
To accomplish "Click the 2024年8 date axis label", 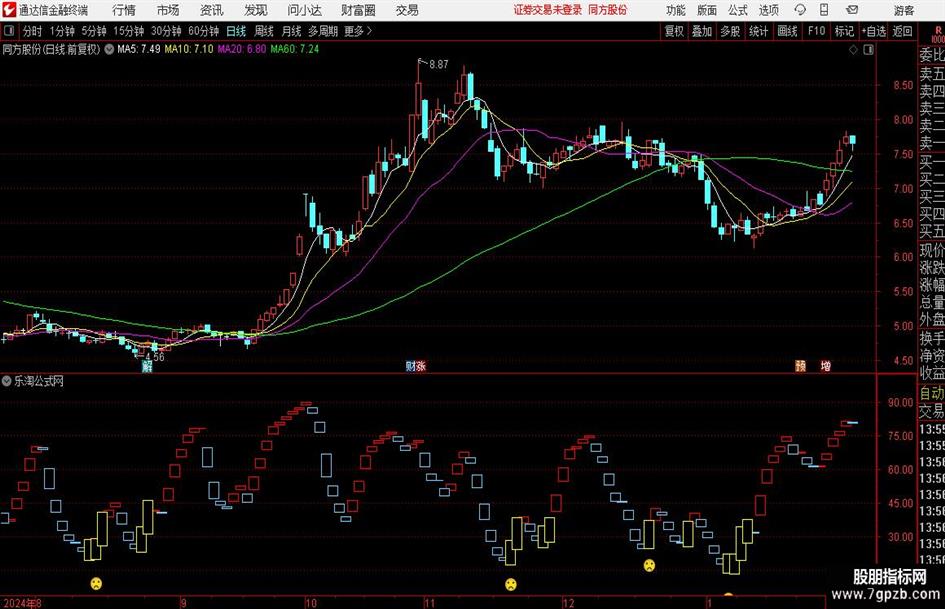I will click(x=22, y=603).
